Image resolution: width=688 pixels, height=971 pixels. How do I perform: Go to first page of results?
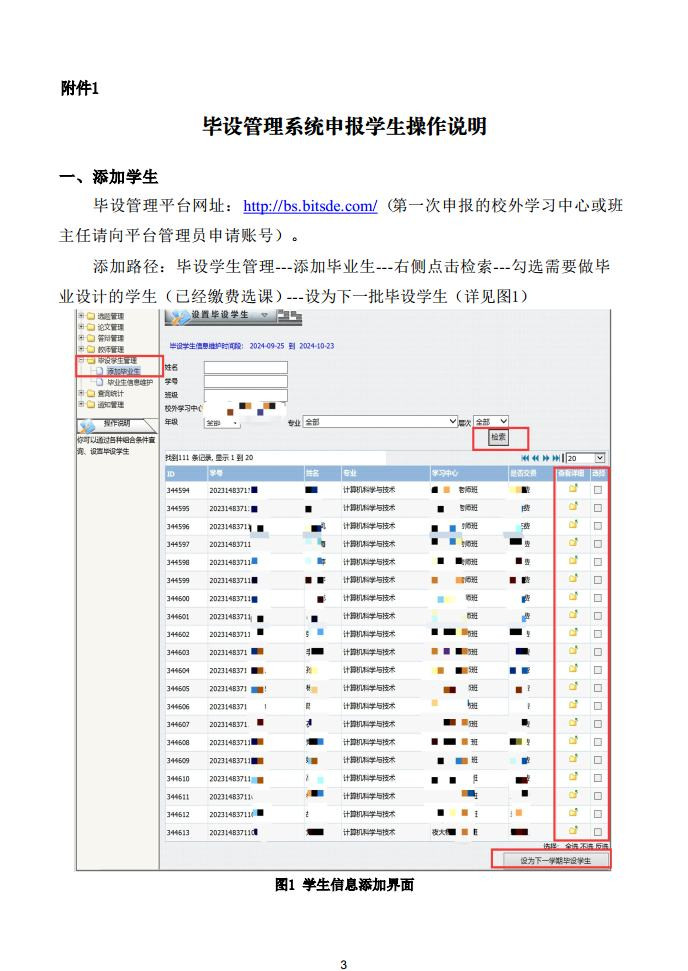524,457
